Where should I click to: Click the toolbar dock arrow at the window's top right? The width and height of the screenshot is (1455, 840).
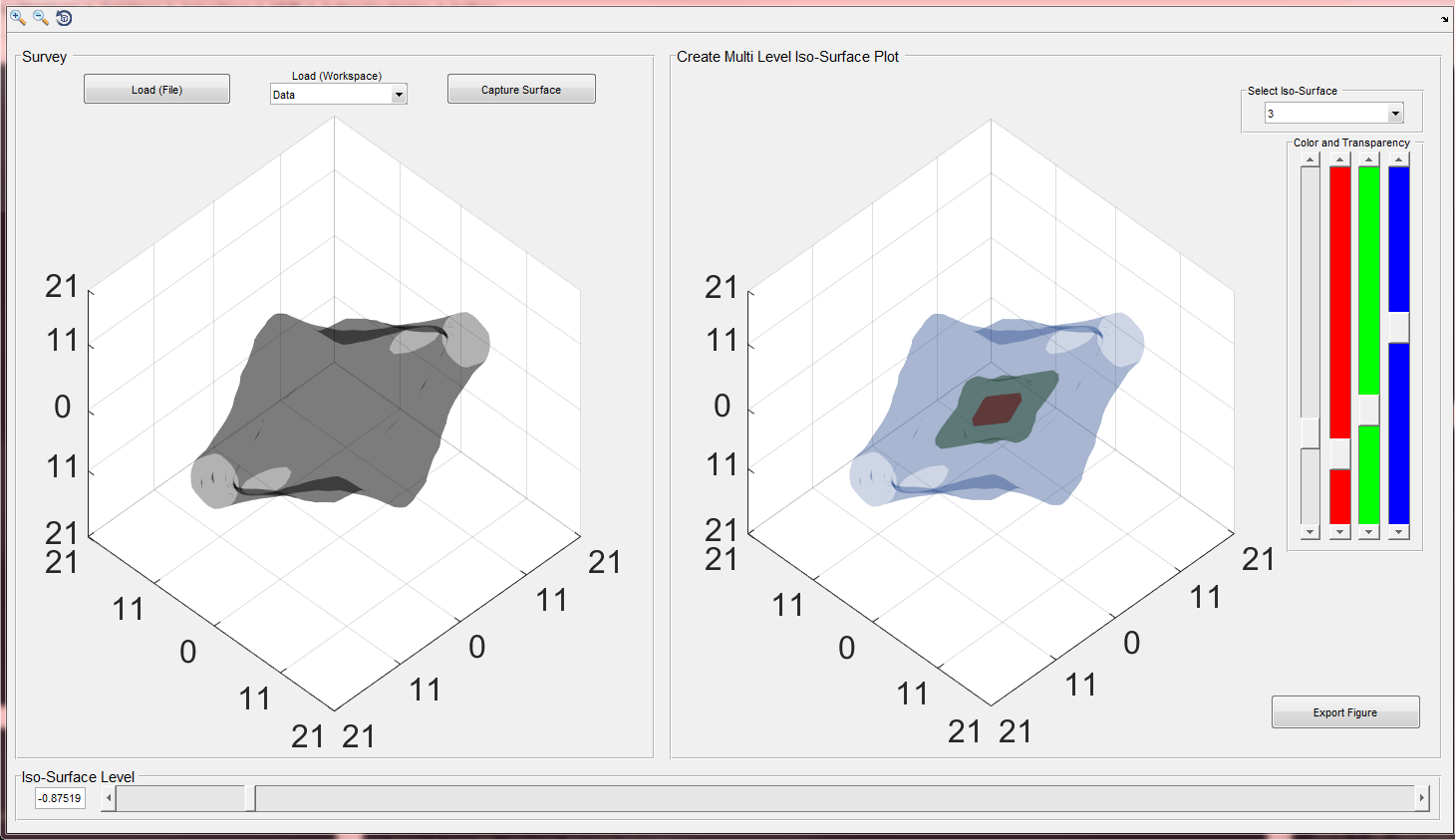click(1444, 19)
